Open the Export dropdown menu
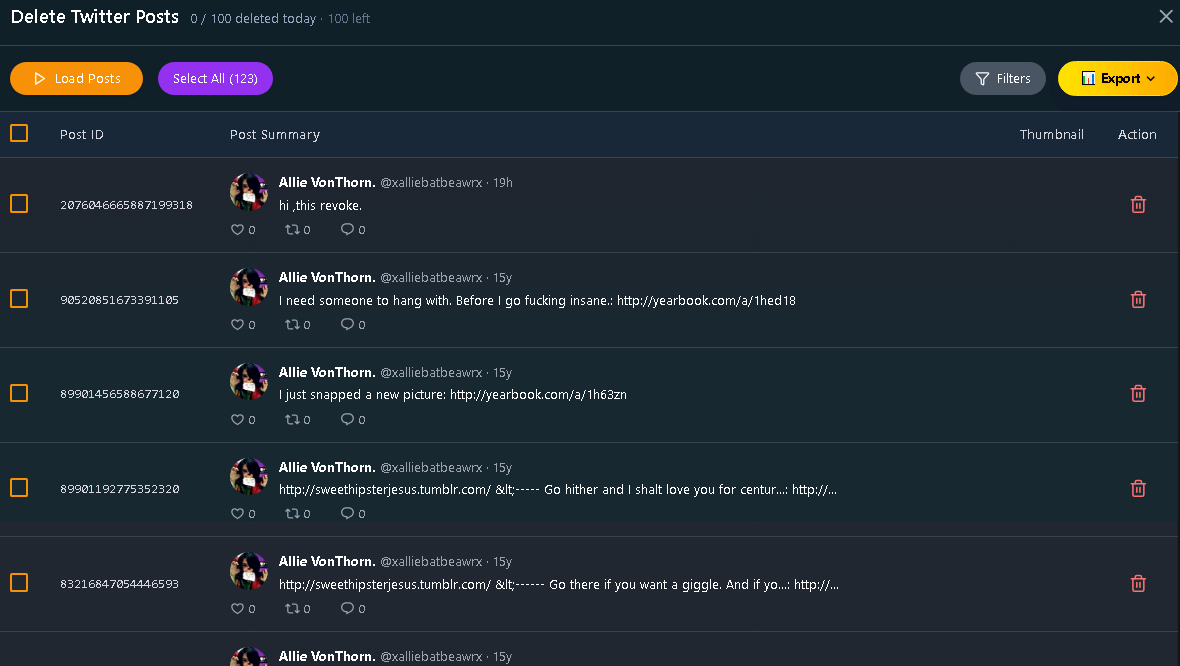This screenshot has width=1180, height=666. coord(1118,78)
